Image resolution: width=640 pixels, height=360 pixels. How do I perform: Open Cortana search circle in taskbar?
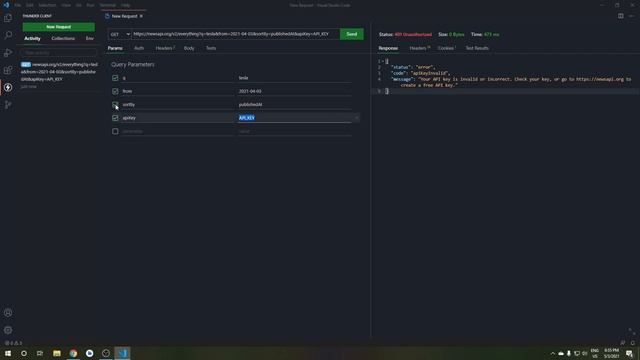click(x=24, y=353)
